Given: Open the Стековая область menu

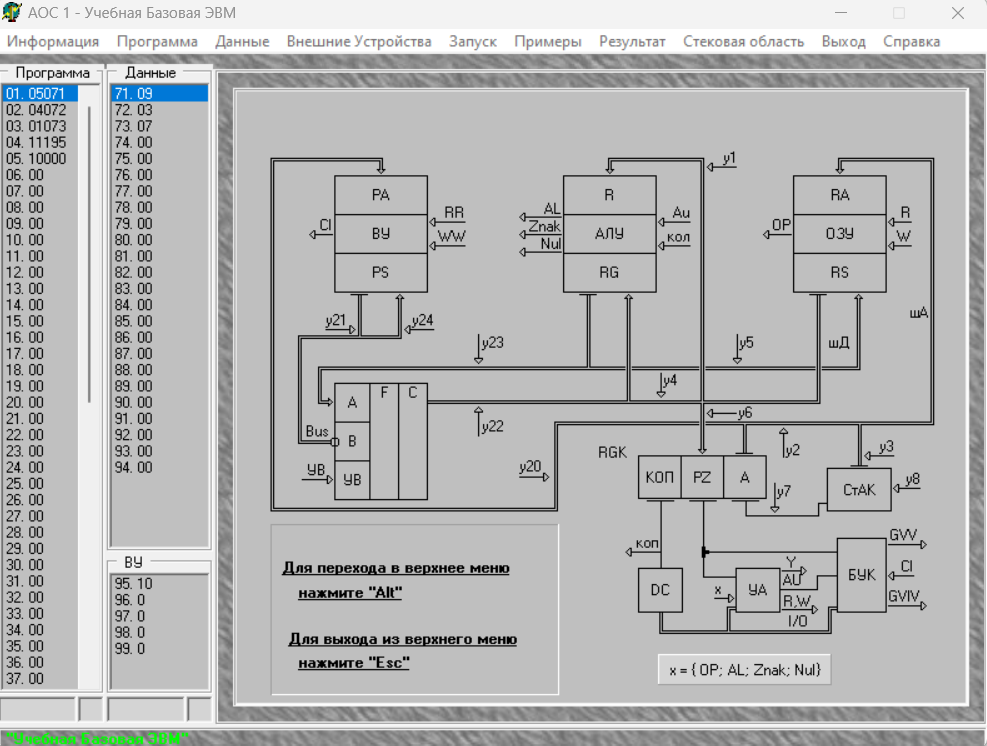Looking at the screenshot, I should coord(743,42).
